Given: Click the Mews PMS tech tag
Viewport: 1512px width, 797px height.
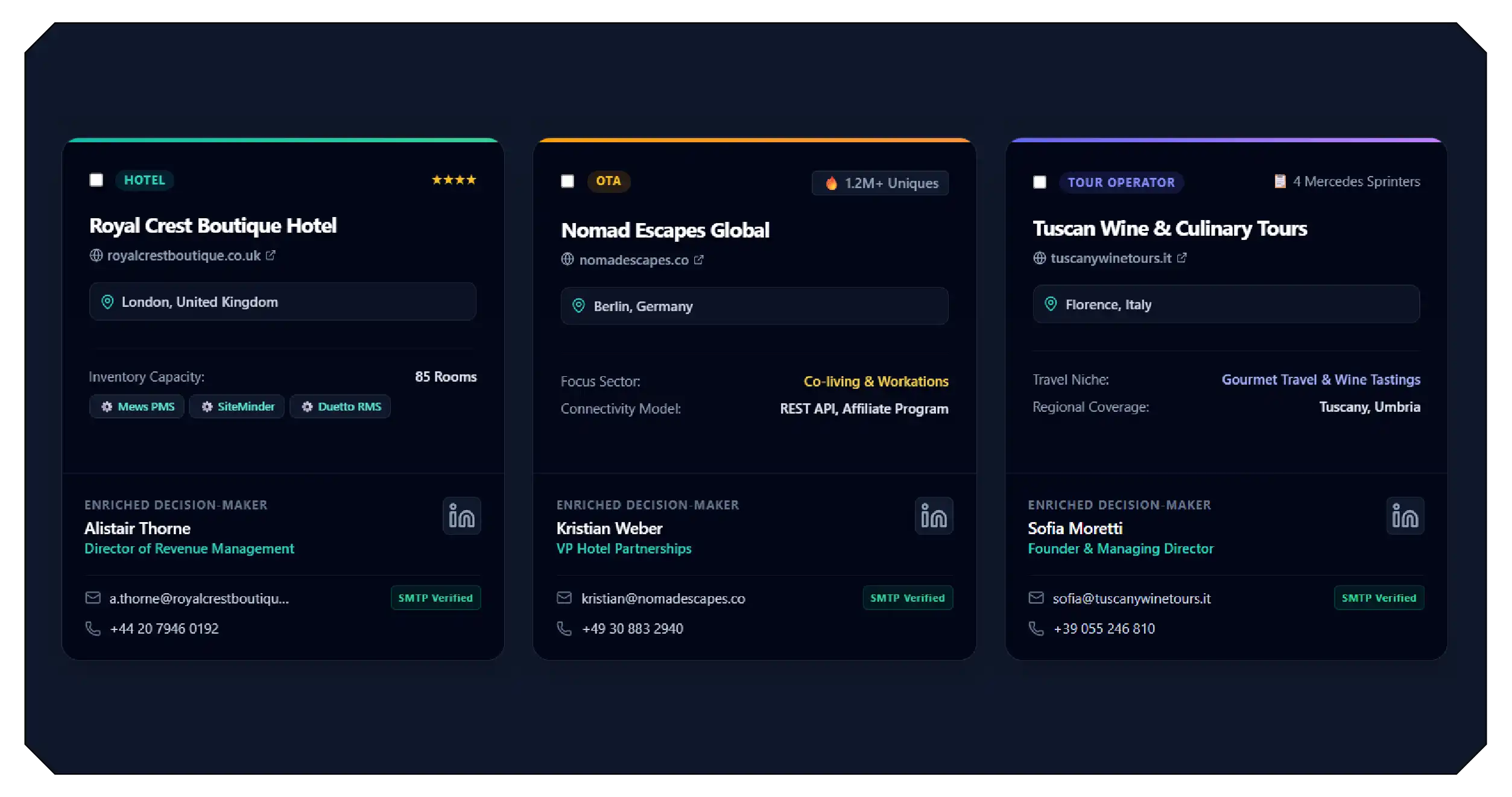Looking at the screenshot, I should 137,407.
